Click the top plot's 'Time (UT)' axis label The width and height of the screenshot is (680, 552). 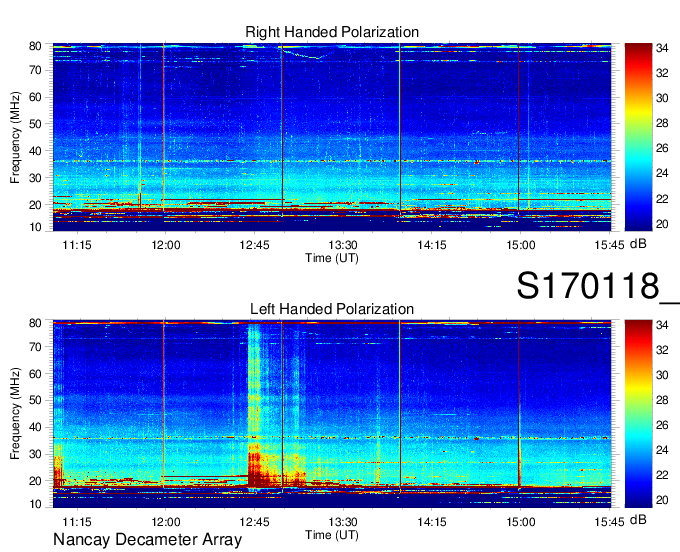tap(332, 258)
